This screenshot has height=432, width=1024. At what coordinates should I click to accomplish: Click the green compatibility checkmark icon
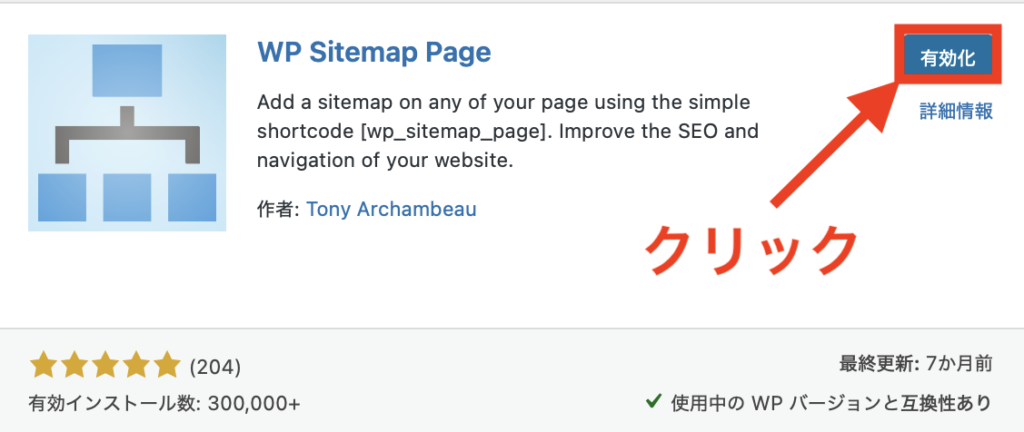653,402
